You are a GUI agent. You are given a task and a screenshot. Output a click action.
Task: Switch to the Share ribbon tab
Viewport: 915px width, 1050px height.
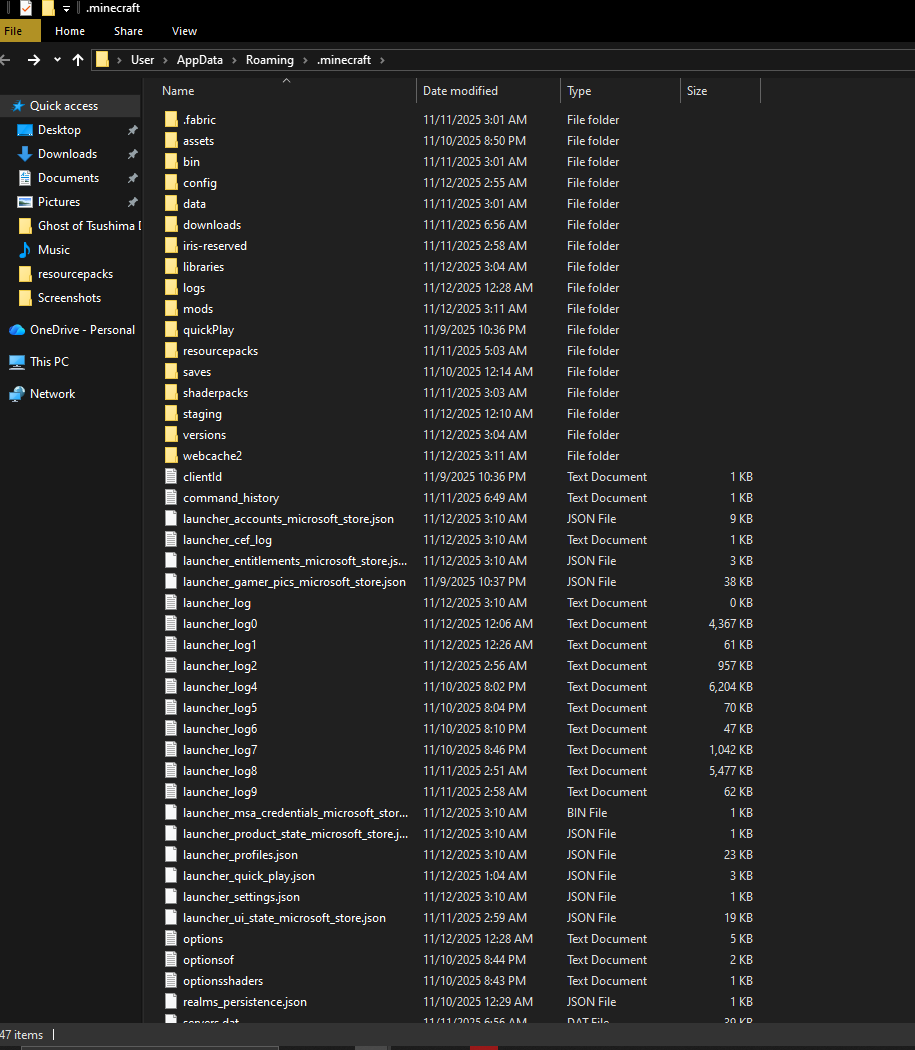[x=128, y=31]
